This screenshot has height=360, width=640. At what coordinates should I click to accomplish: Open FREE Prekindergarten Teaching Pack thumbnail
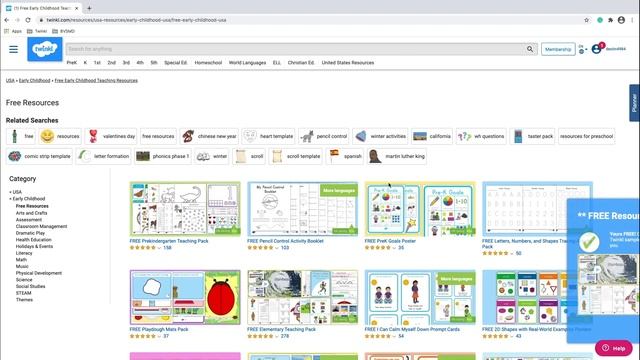point(185,209)
